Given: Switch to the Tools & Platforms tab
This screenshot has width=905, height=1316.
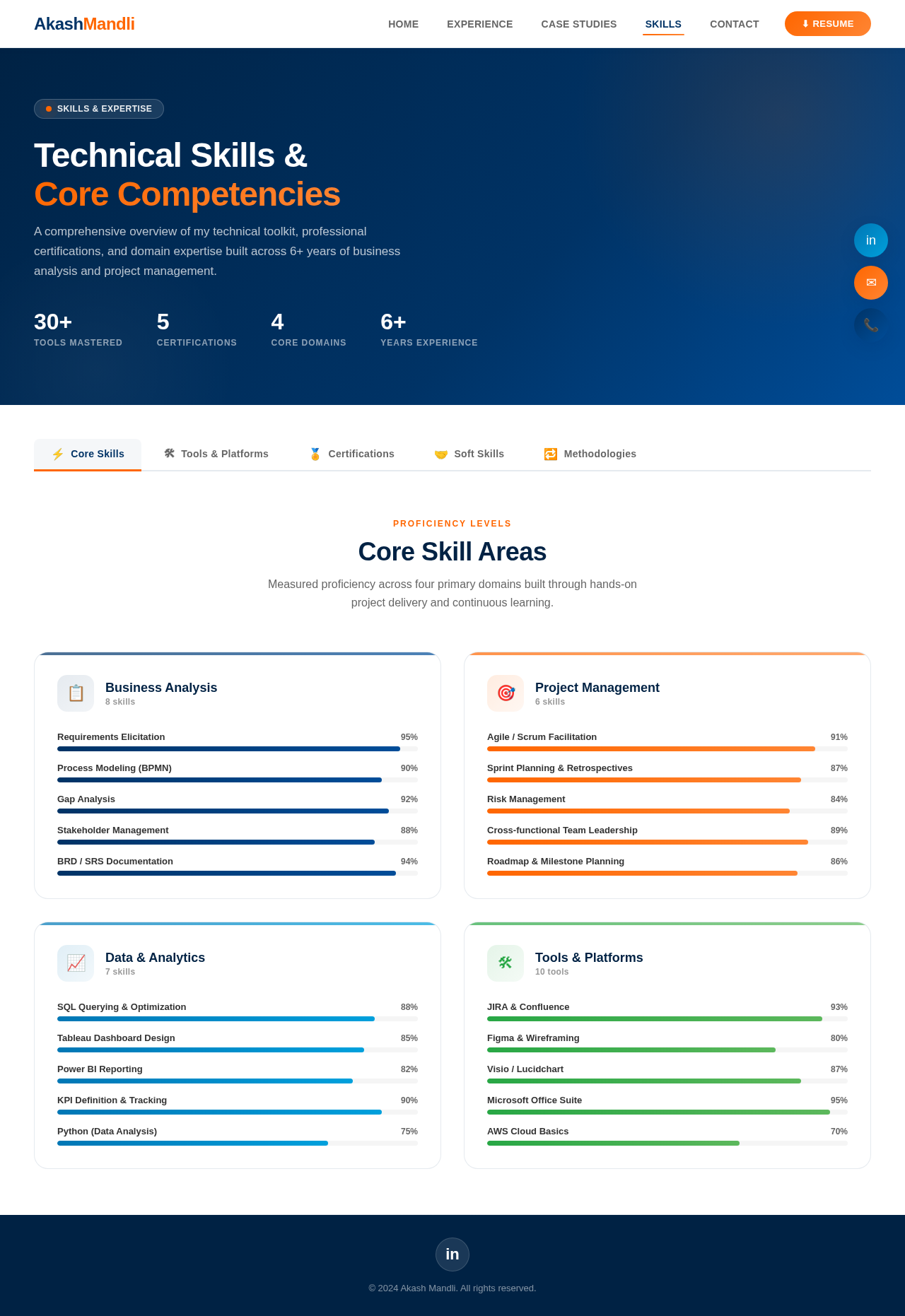Looking at the screenshot, I should [216, 454].
